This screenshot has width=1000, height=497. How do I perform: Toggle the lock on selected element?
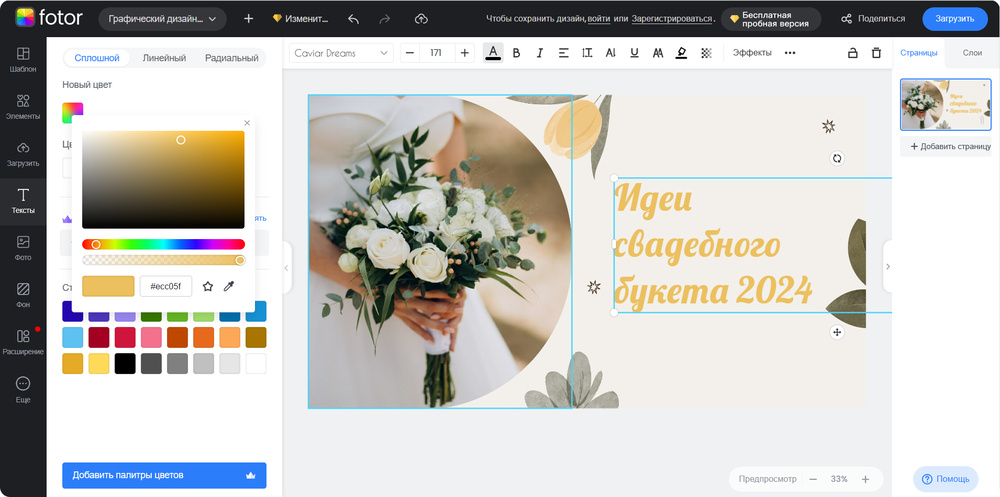tap(852, 53)
